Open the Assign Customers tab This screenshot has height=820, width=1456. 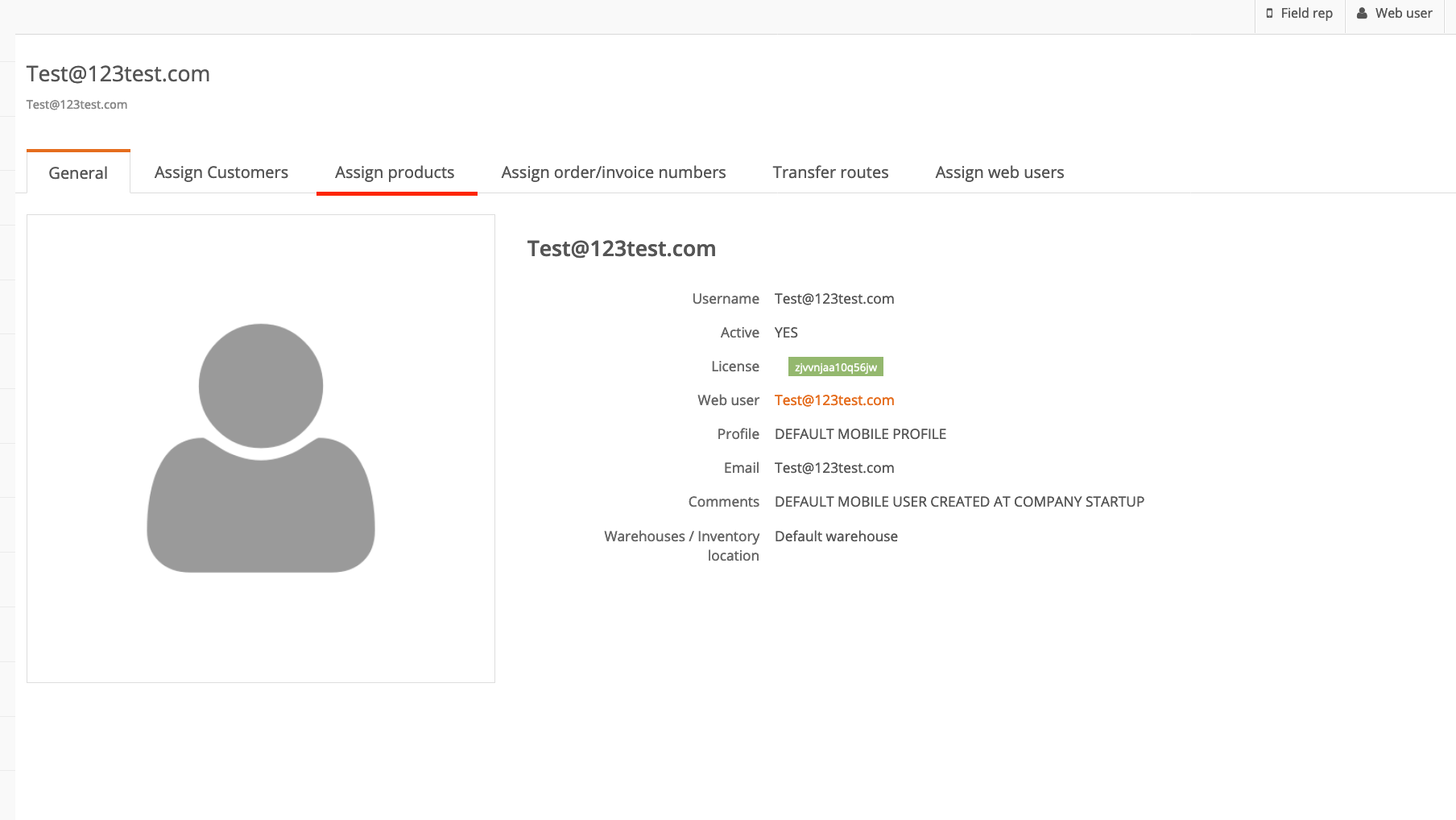[221, 172]
